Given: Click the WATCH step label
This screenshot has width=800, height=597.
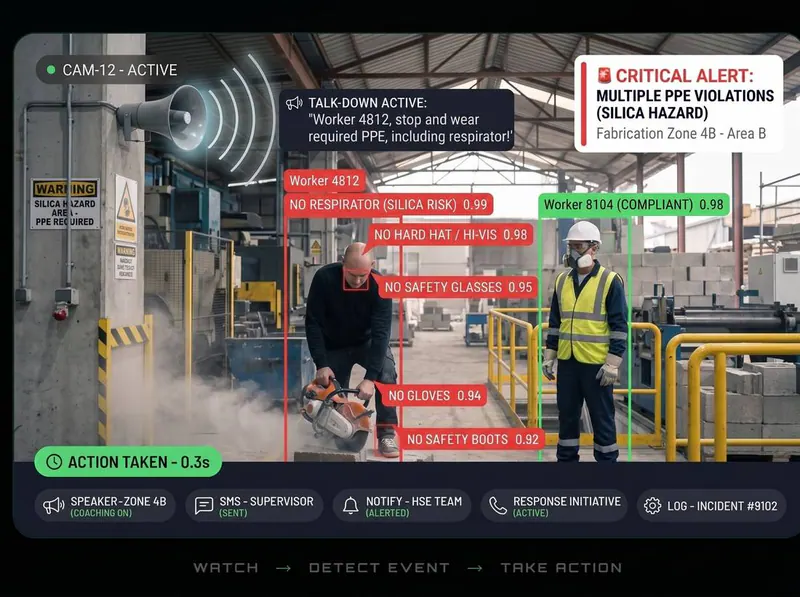Looking at the screenshot, I should 226,567.
